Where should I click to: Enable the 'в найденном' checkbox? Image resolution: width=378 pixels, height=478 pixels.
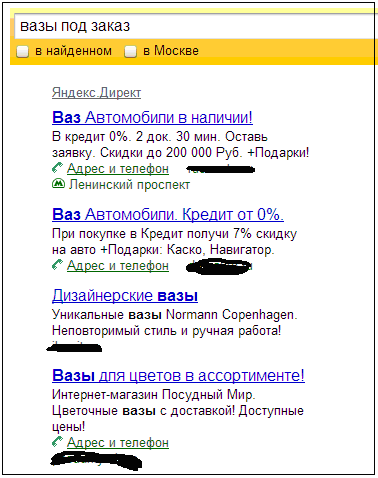pyautogui.click(x=23, y=52)
